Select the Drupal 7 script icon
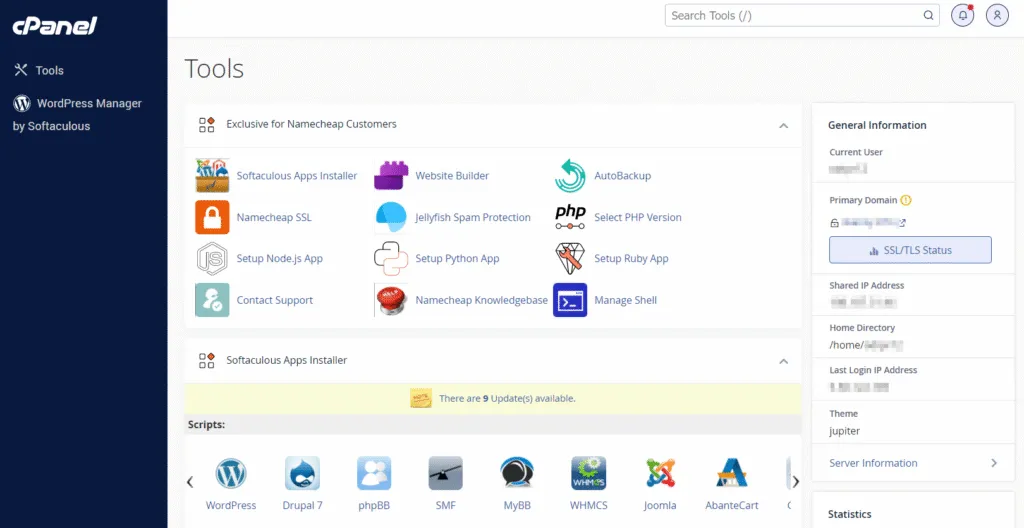Image resolution: width=1024 pixels, height=528 pixels. click(302, 473)
